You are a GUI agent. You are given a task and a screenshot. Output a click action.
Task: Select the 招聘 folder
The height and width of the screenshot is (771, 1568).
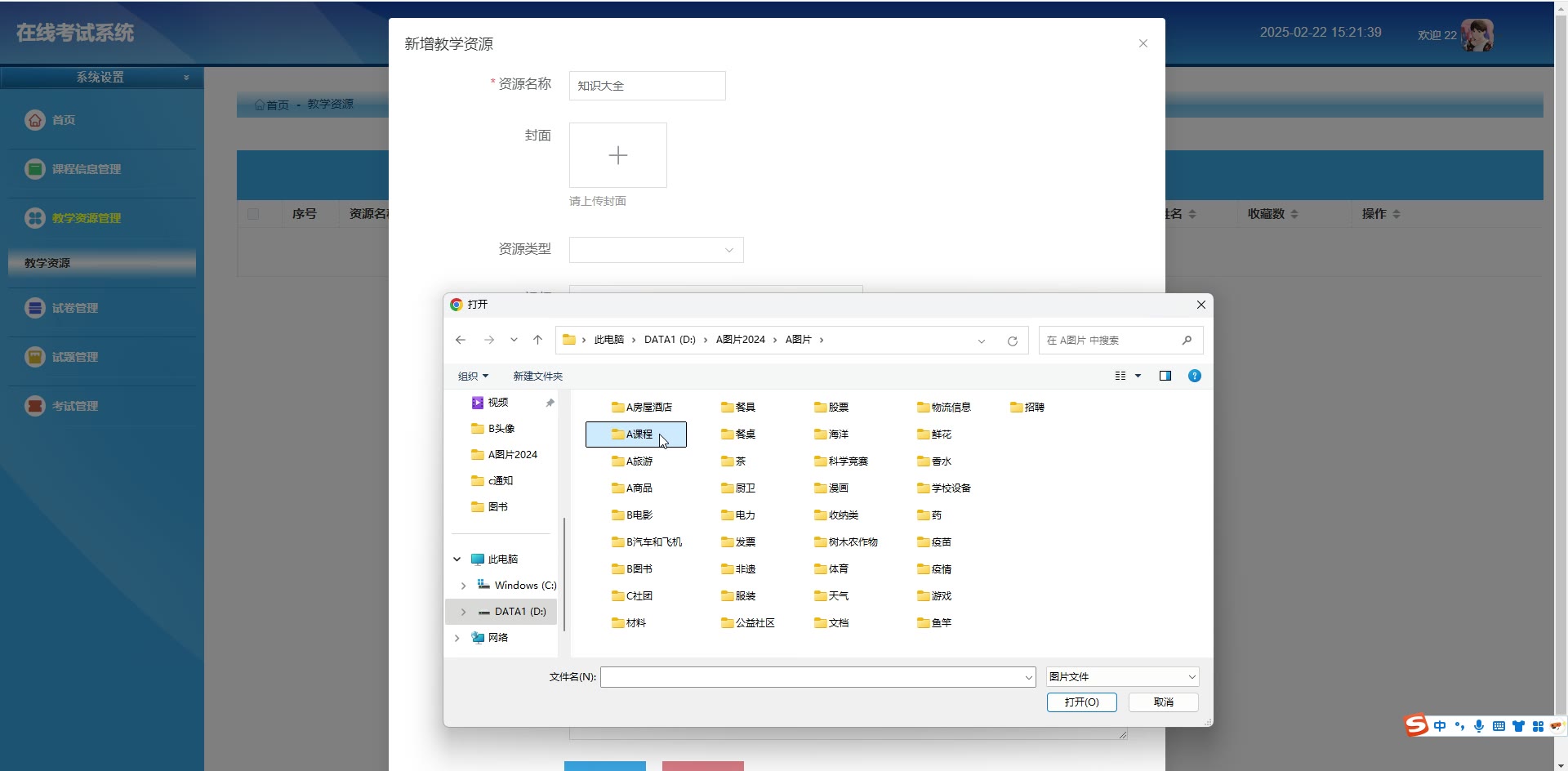[1027, 407]
